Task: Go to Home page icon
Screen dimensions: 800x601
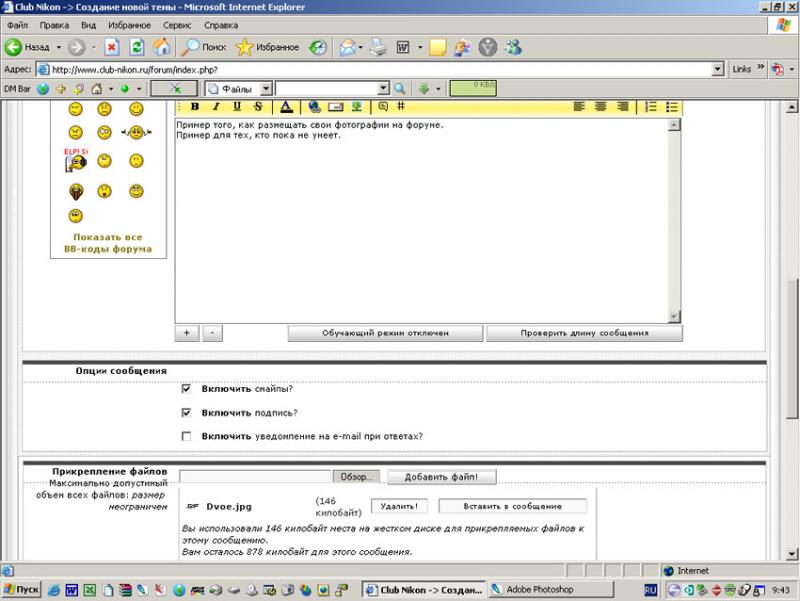Action: pyautogui.click(x=162, y=47)
